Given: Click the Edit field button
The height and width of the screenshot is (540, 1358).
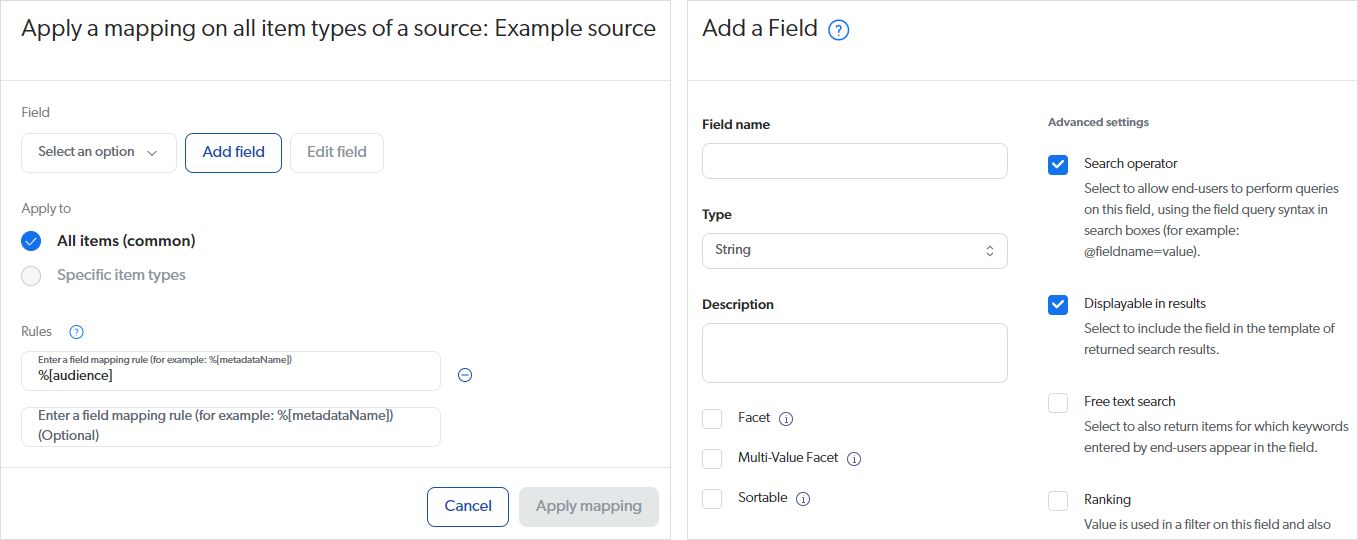Looking at the screenshot, I should pyautogui.click(x=337, y=153).
